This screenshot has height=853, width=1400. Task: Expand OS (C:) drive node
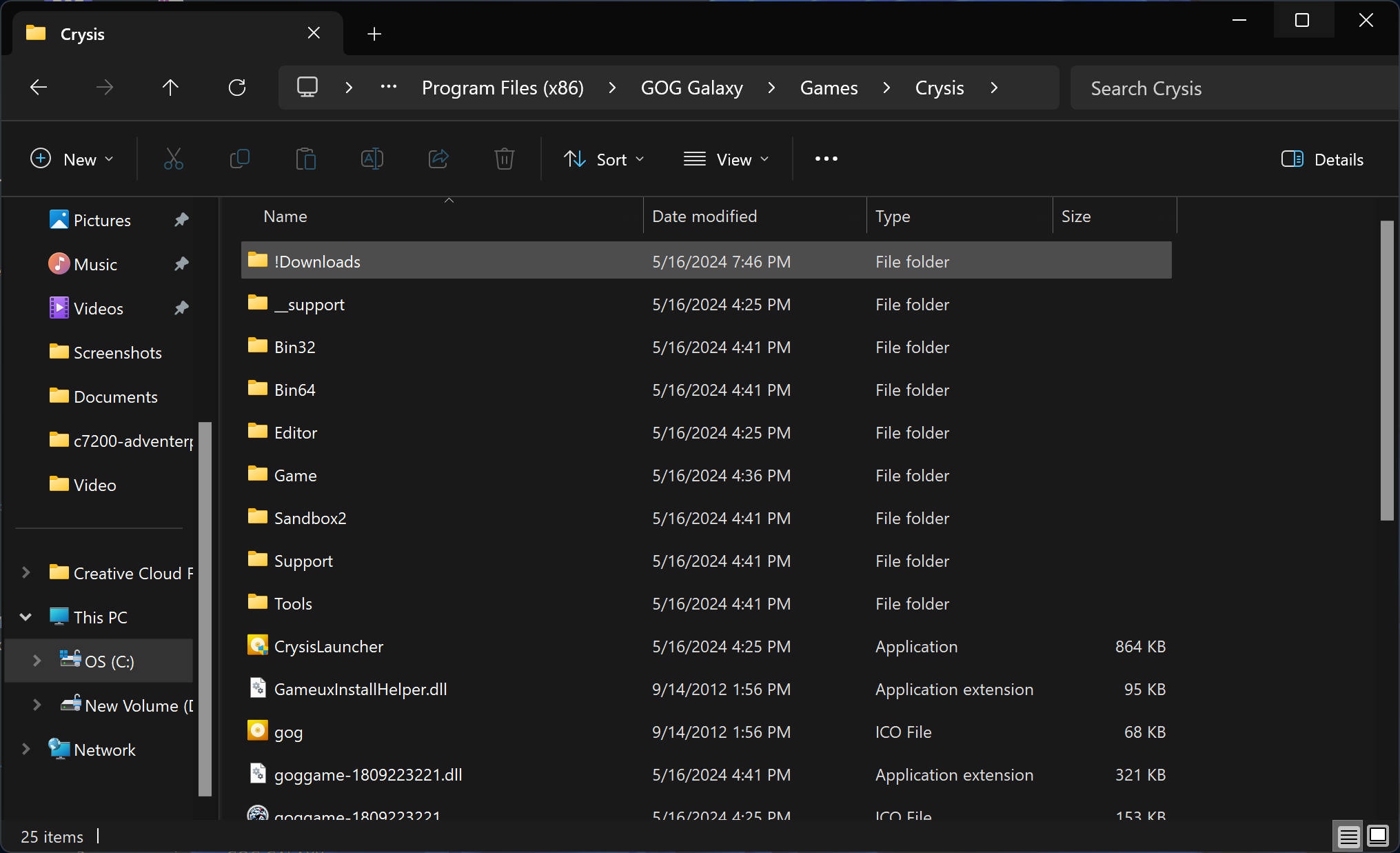point(37,661)
